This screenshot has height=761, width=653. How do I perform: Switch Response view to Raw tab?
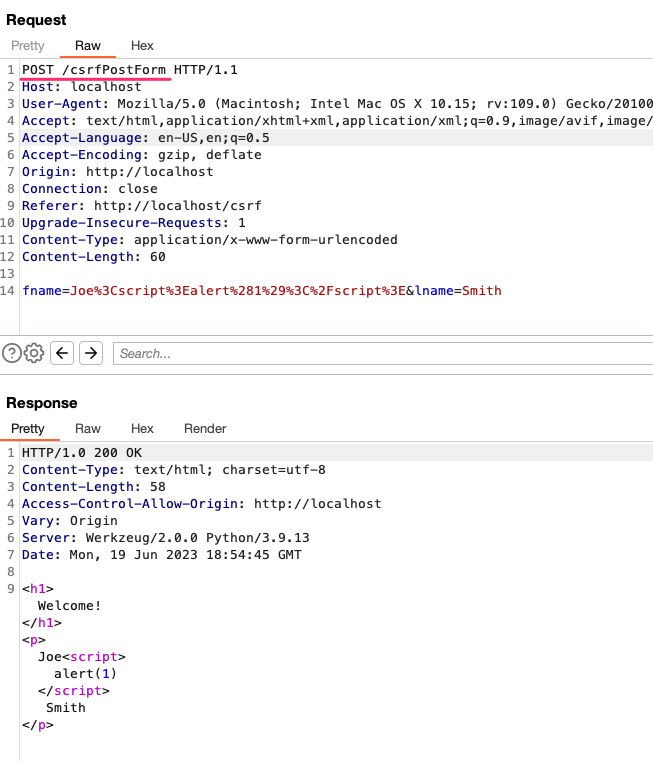pyautogui.click(x=88, y=429)
